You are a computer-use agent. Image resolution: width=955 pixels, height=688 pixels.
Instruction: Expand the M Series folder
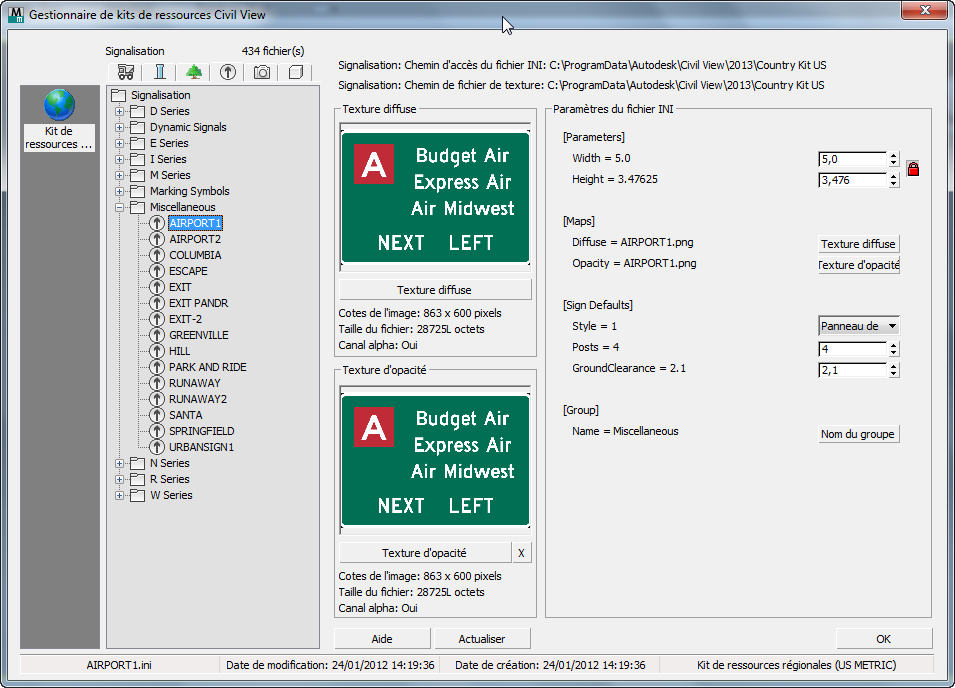tap(119, 175)
